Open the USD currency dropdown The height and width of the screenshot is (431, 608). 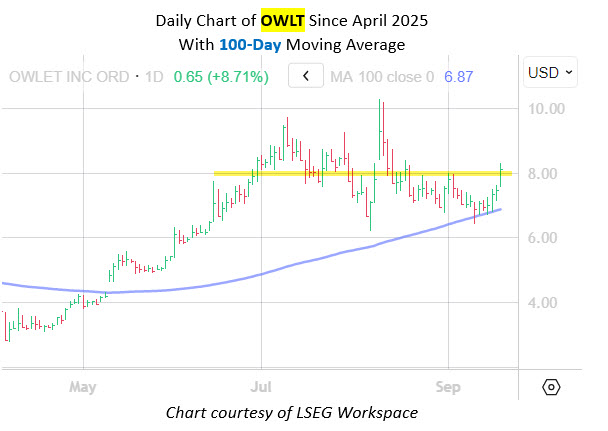pyautogui.click(x=550, y=72)
